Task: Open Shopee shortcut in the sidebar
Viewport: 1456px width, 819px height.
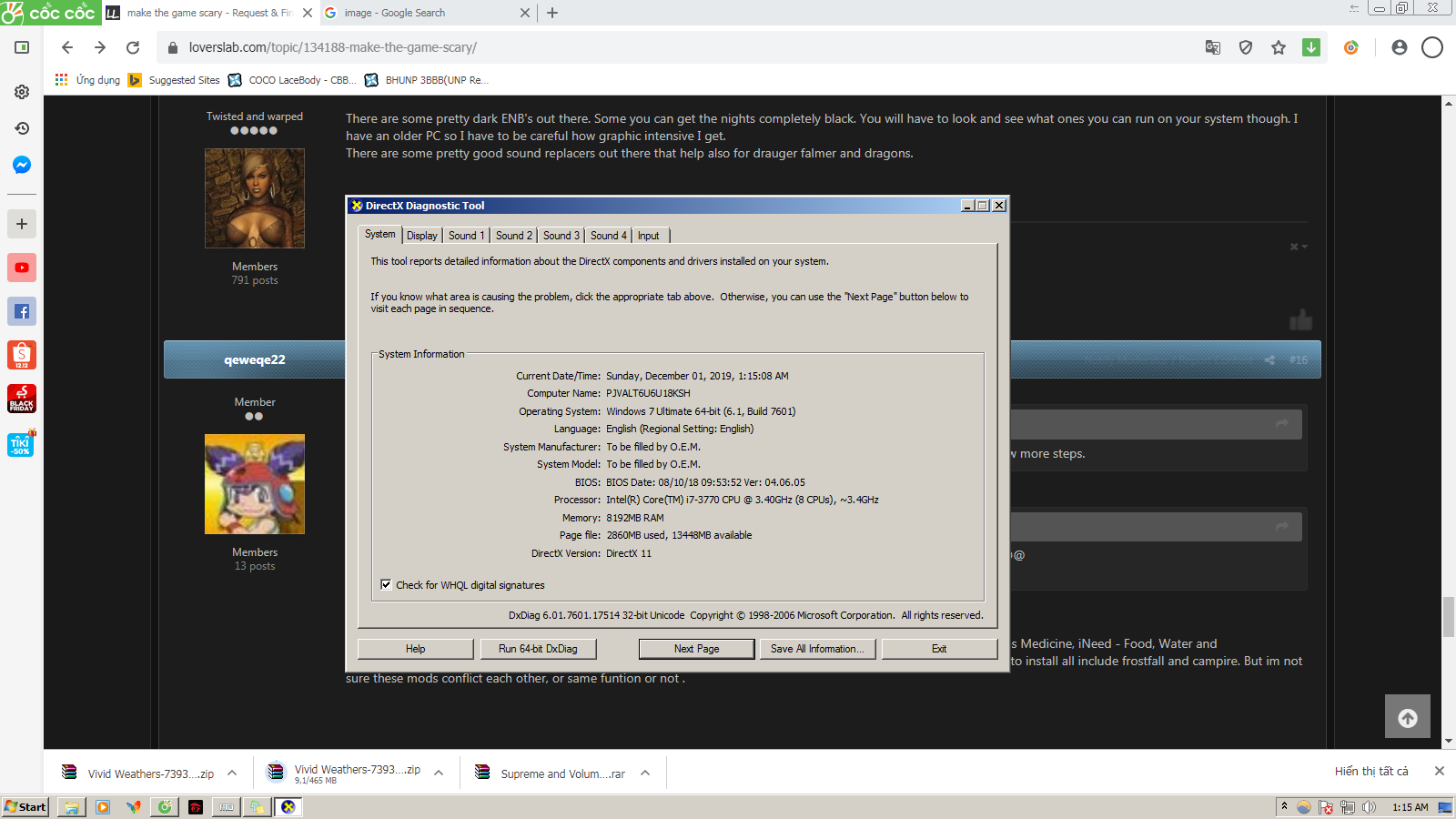Action: 22,355
